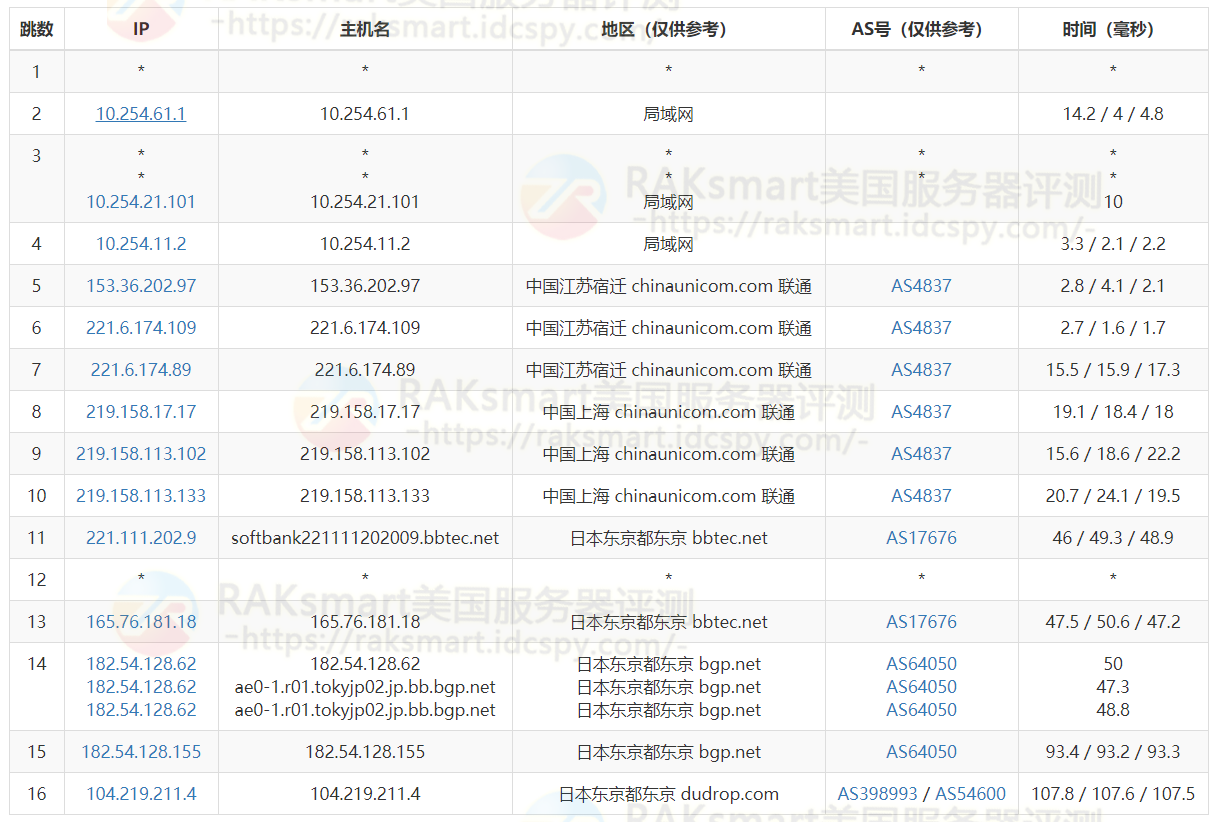The height and width of the screenshot is (822, 1215).
Task: Open AS4837 link in hop 7 row
Action: 921,370
